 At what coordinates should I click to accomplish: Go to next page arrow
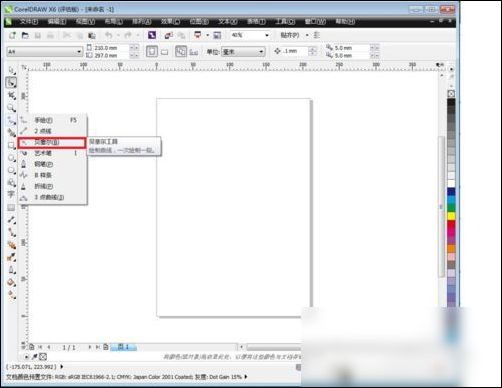(90, 347)
